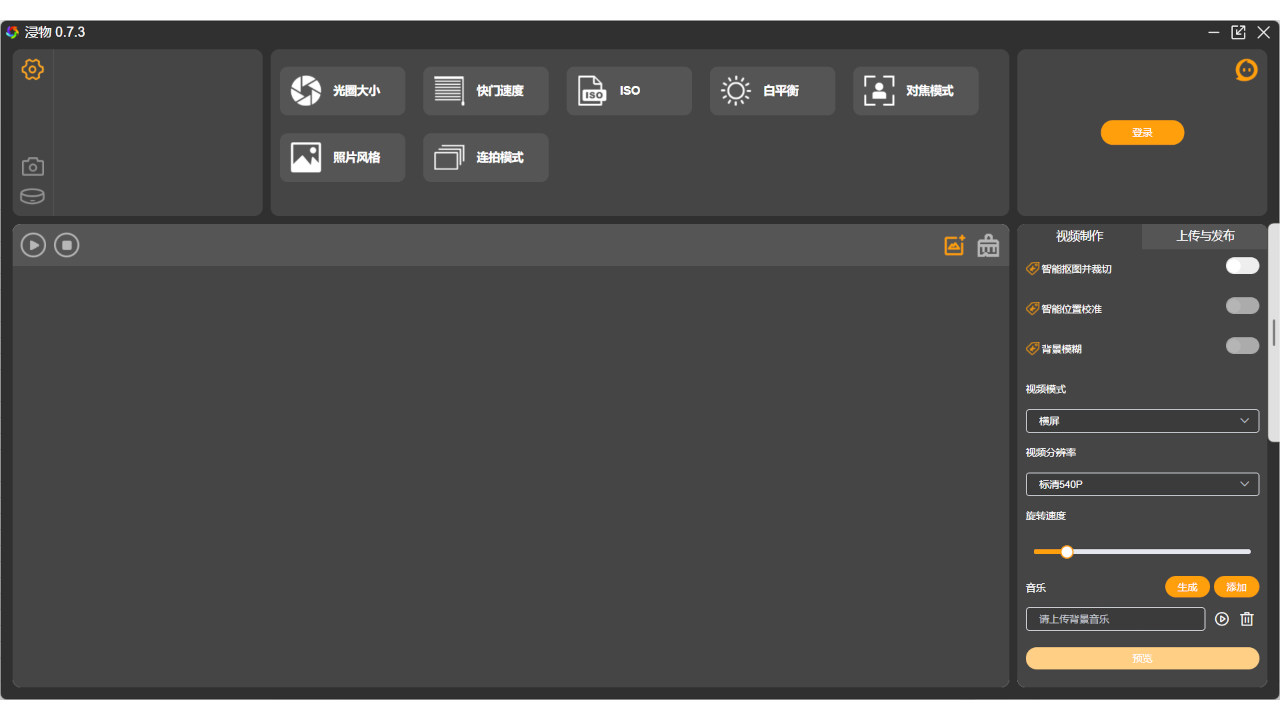1280x720 pixels.
Task: Click the camera icon in left sidebar
Action: pyautogui.click(x=33, y=166)
